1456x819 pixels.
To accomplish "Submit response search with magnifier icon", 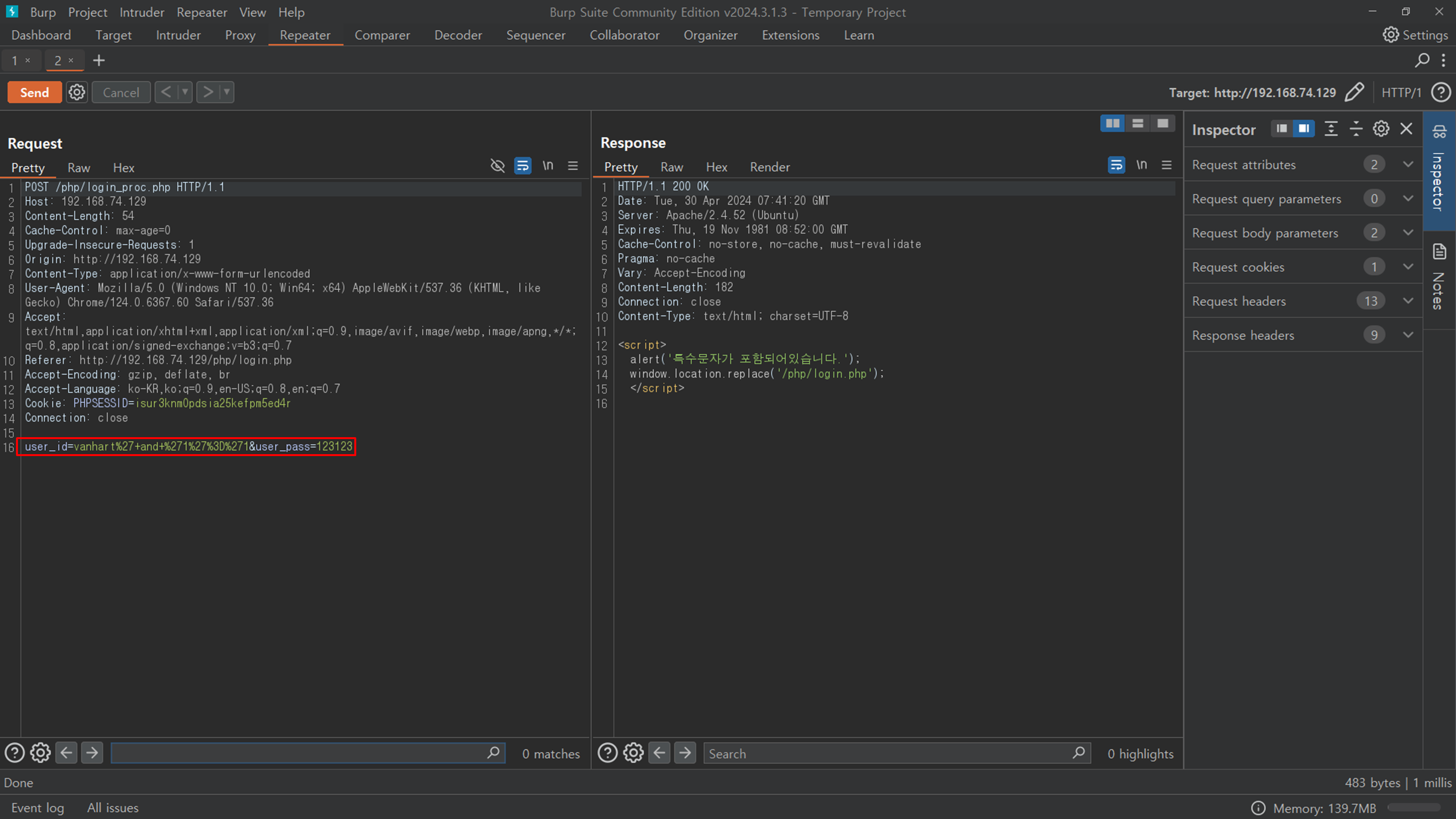I will tap(1079, 753).
